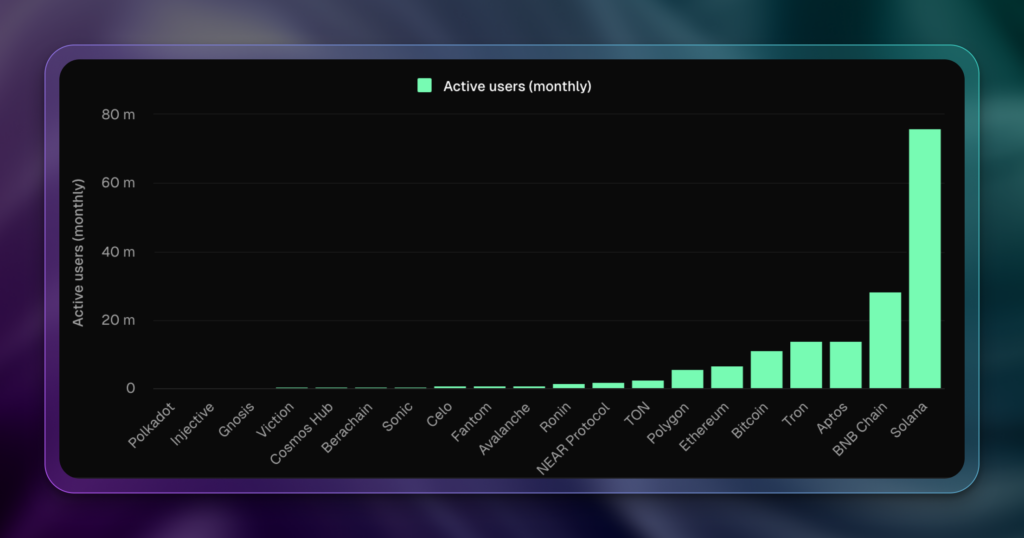The height and width of the screenshot is (538, 1024).
Task: Click the Cosmos Hub axis label
Action: tap(302, 434)
